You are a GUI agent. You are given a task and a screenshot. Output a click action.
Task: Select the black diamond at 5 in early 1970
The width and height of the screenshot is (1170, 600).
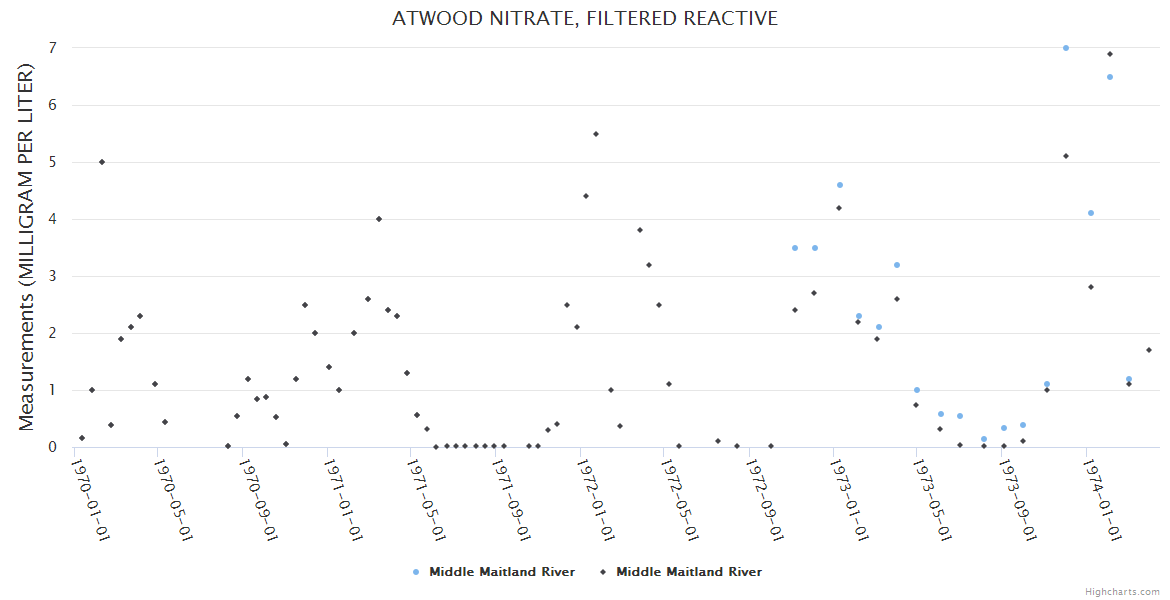(102, 162)
